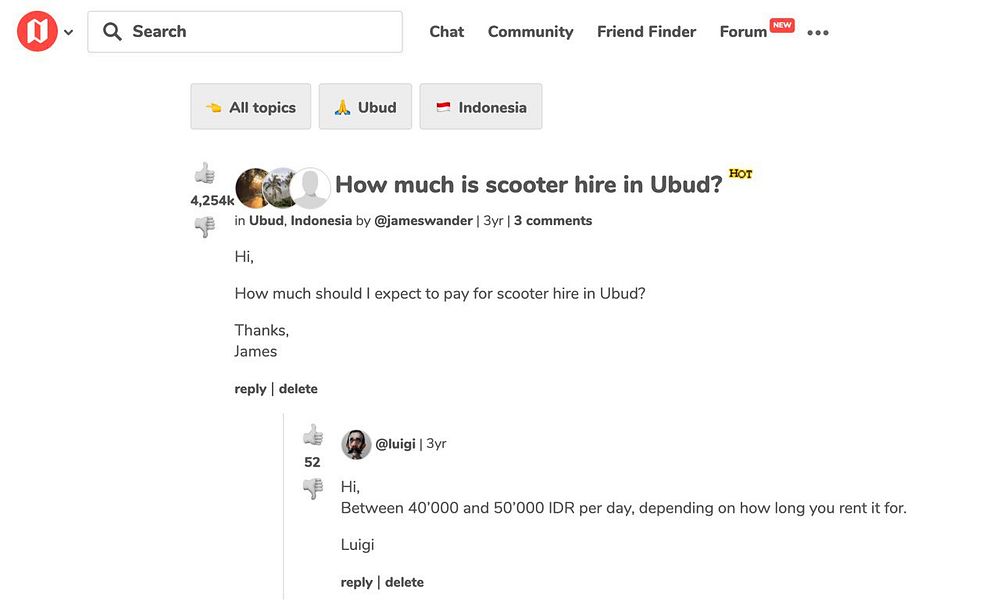Filter by the Indonesia topic tag
This screenshot has width=1000, height=608.
pos(481,107)
